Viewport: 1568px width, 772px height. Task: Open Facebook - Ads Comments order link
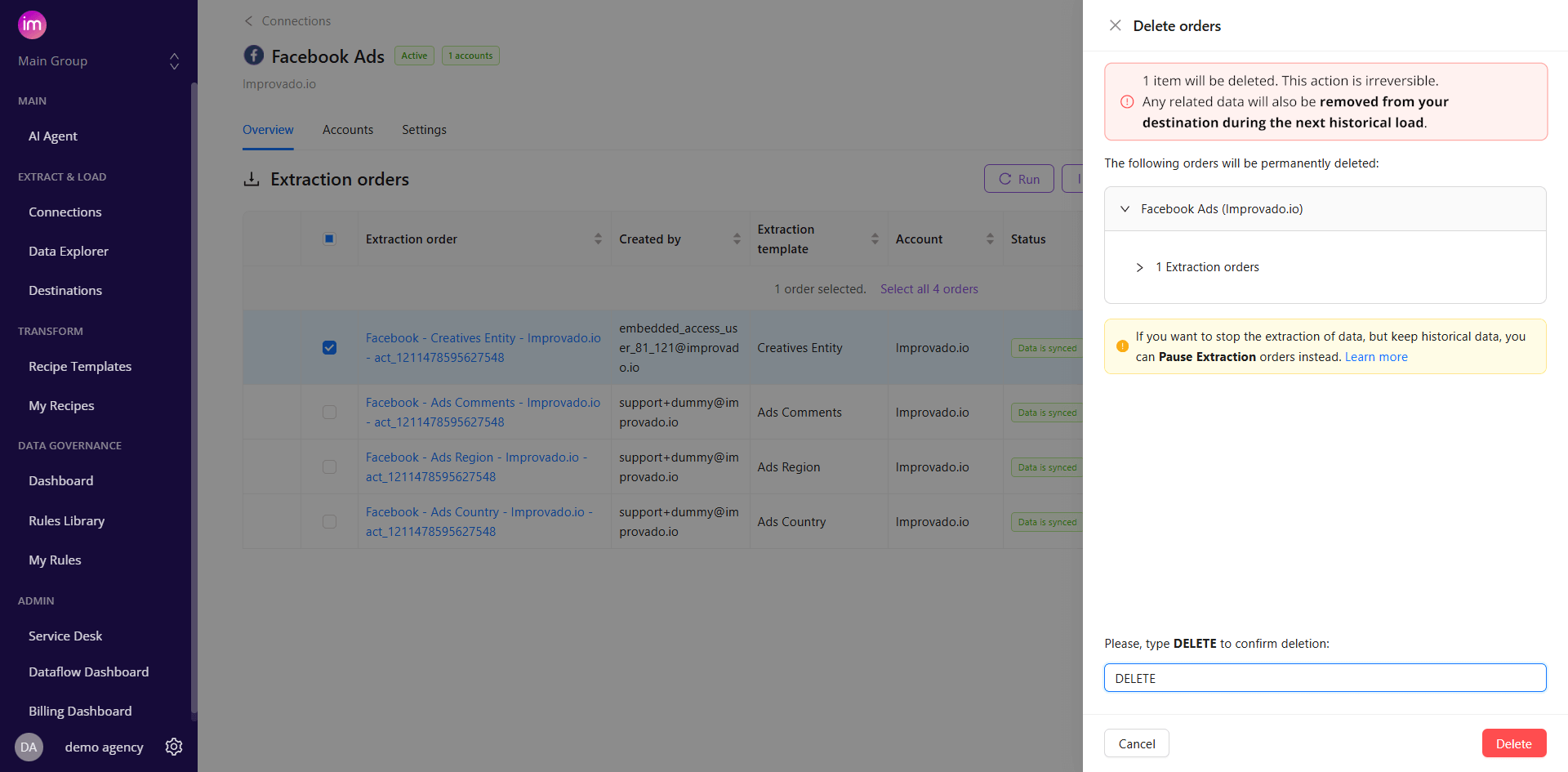tap(483, 413)
